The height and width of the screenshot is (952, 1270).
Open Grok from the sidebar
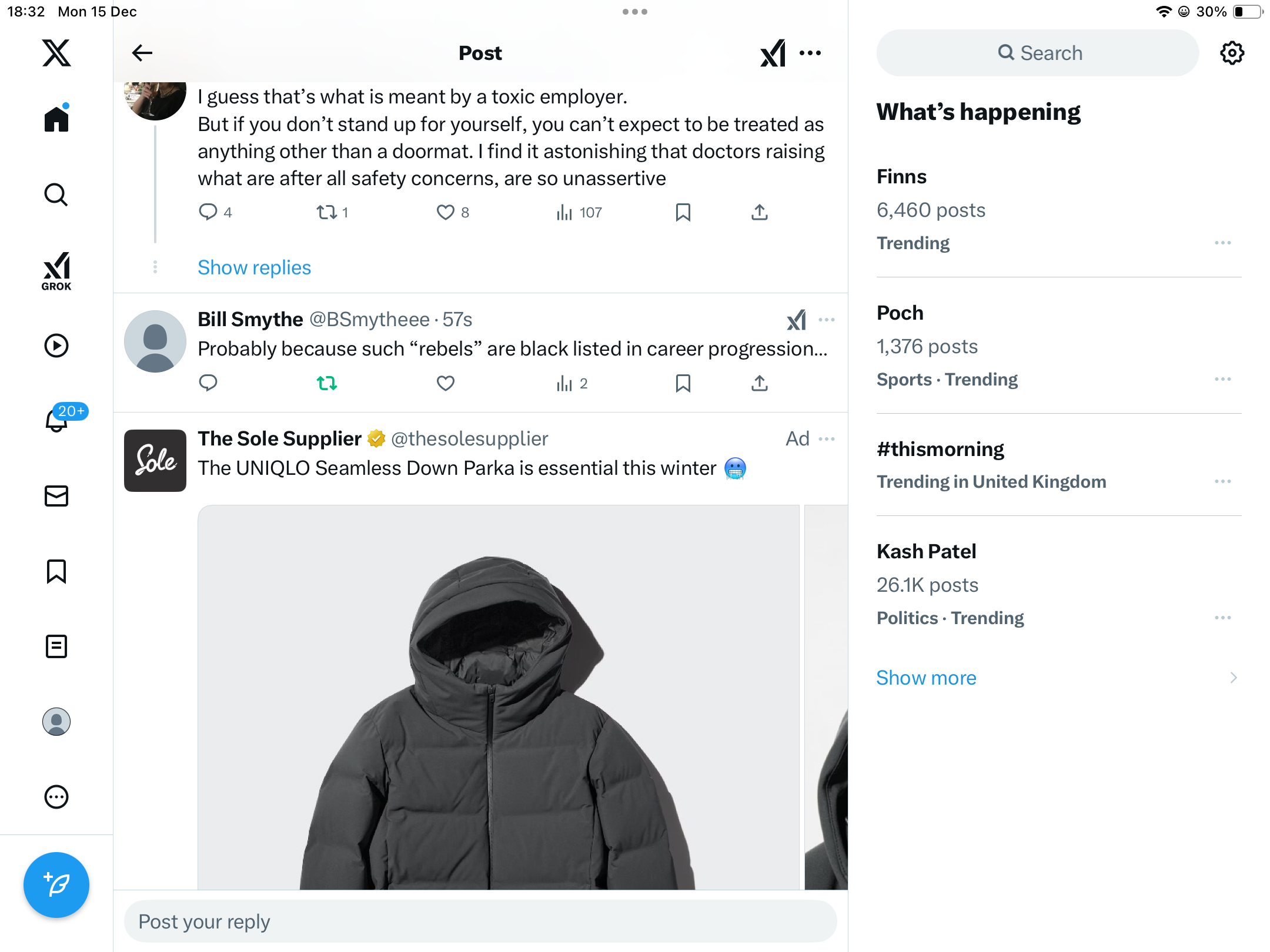click(56, 271)
